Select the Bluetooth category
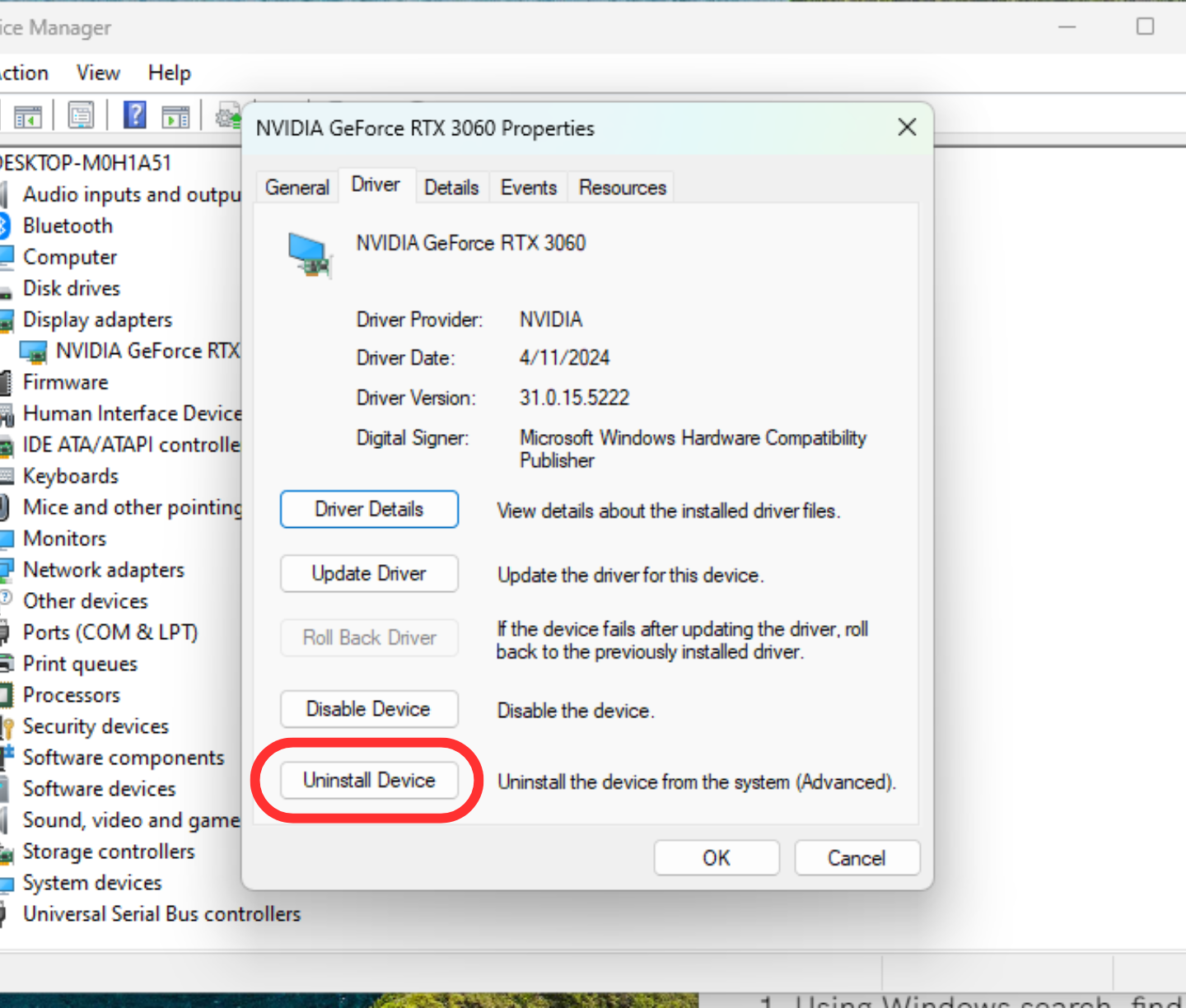Viewport: 1186px width, 1008px height. coord(68,226)
